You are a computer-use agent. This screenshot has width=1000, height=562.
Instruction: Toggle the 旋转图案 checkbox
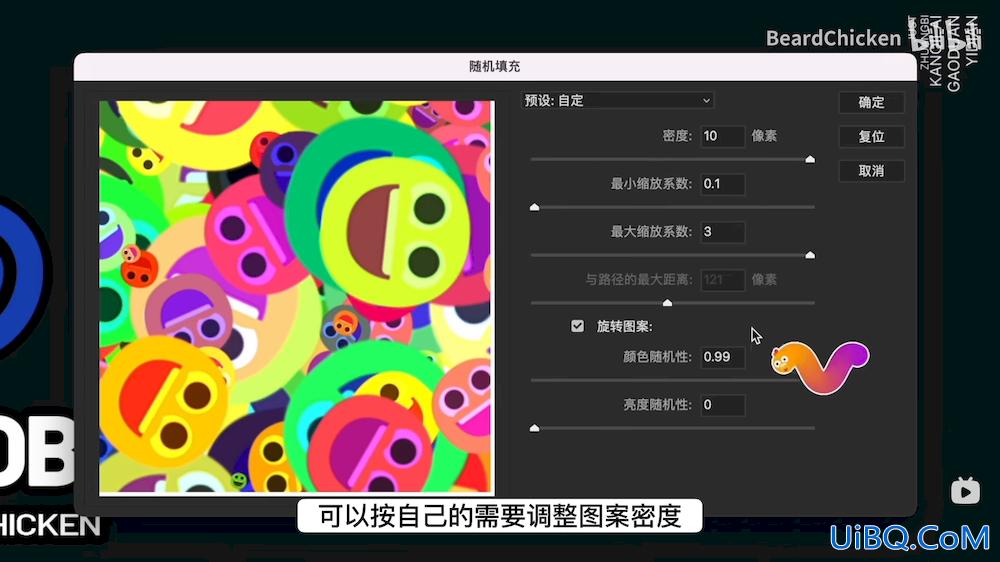tap(577, 326)
